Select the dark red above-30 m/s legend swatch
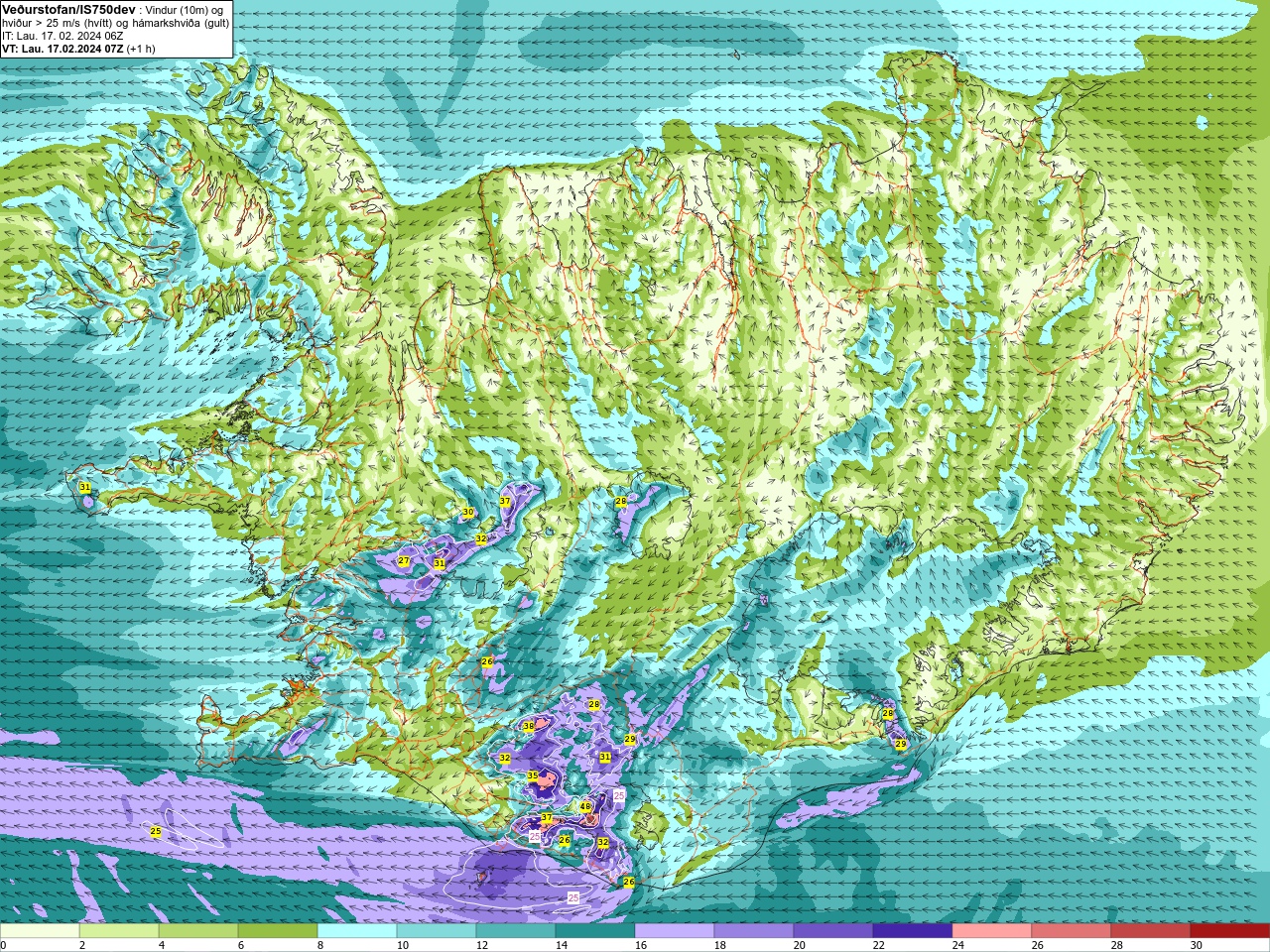The width and height of the screenshot is (1270, 952). tap(1230, 931)
